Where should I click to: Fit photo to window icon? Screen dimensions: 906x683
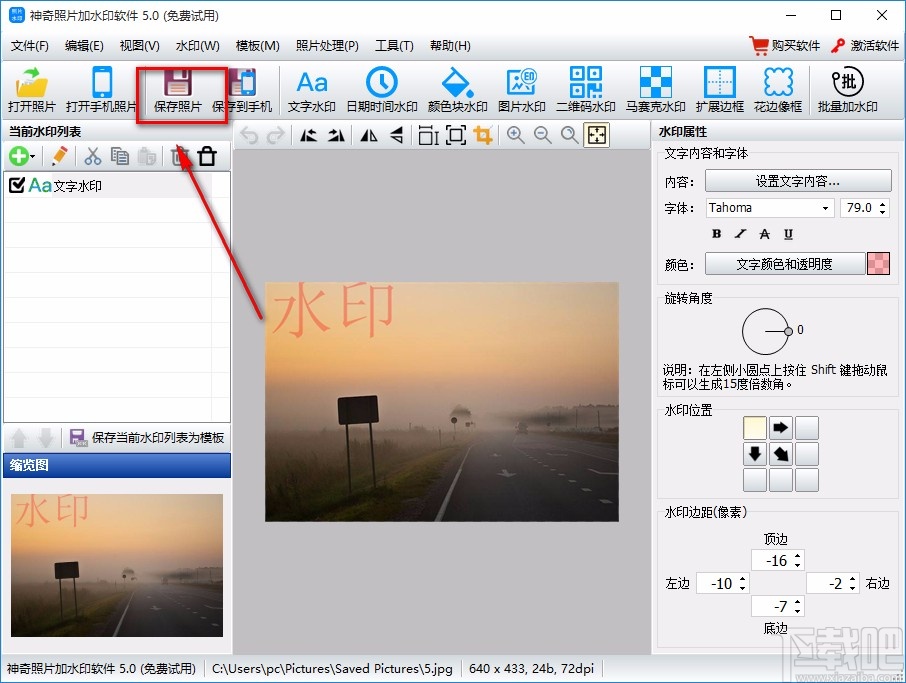[x=596, y=136]
